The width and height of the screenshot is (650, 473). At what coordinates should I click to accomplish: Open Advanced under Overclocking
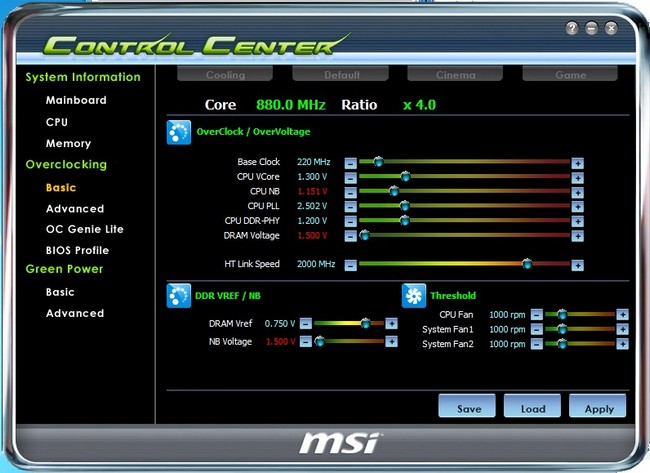point(75,209)
